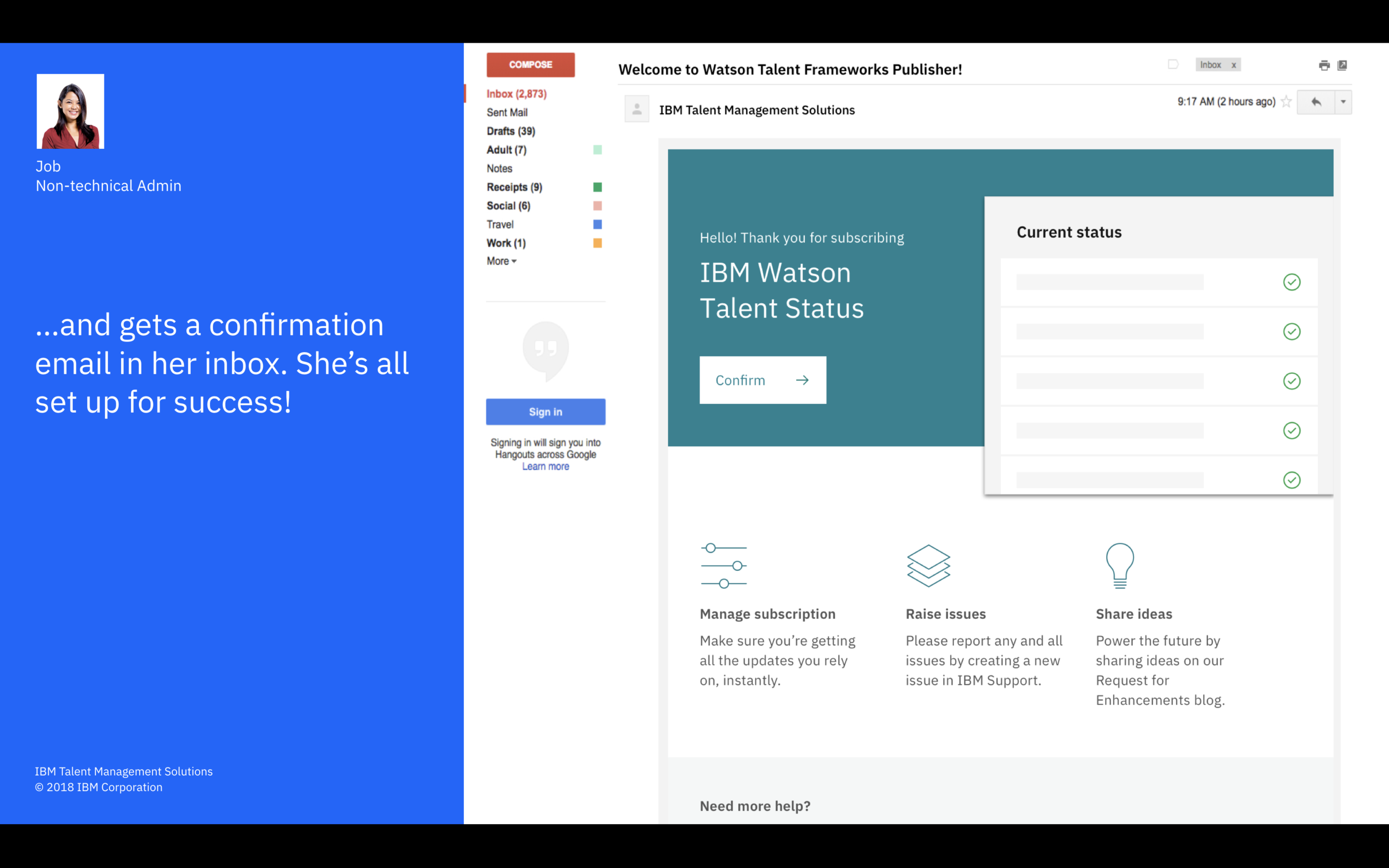Click the print all icon

(1324, 65)
